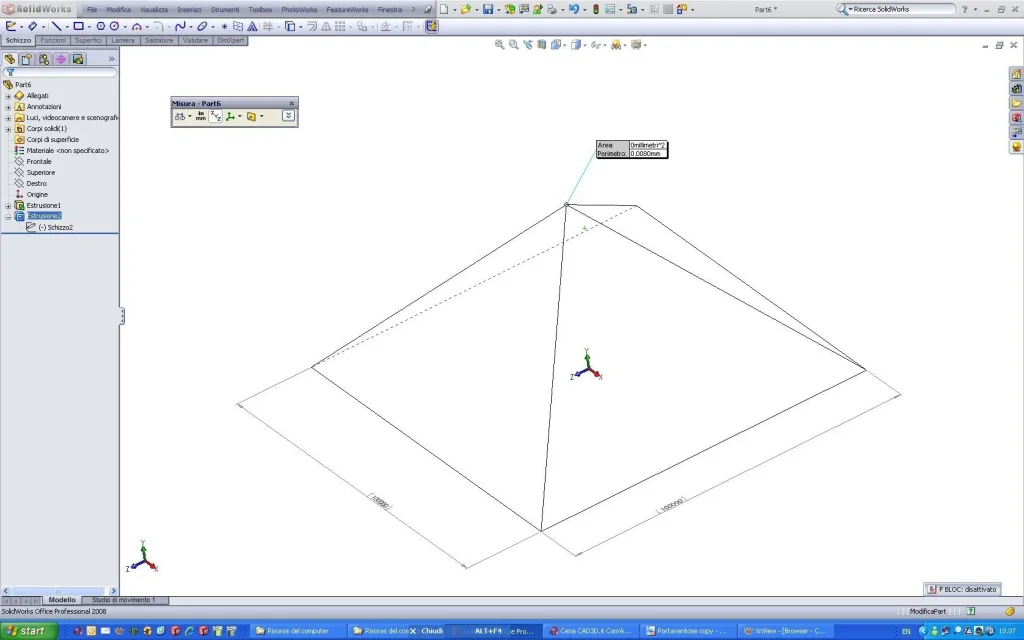The image size is (1024, 640).
Task: Open Risorse del computer taskbar window
Action: point(297,631)
